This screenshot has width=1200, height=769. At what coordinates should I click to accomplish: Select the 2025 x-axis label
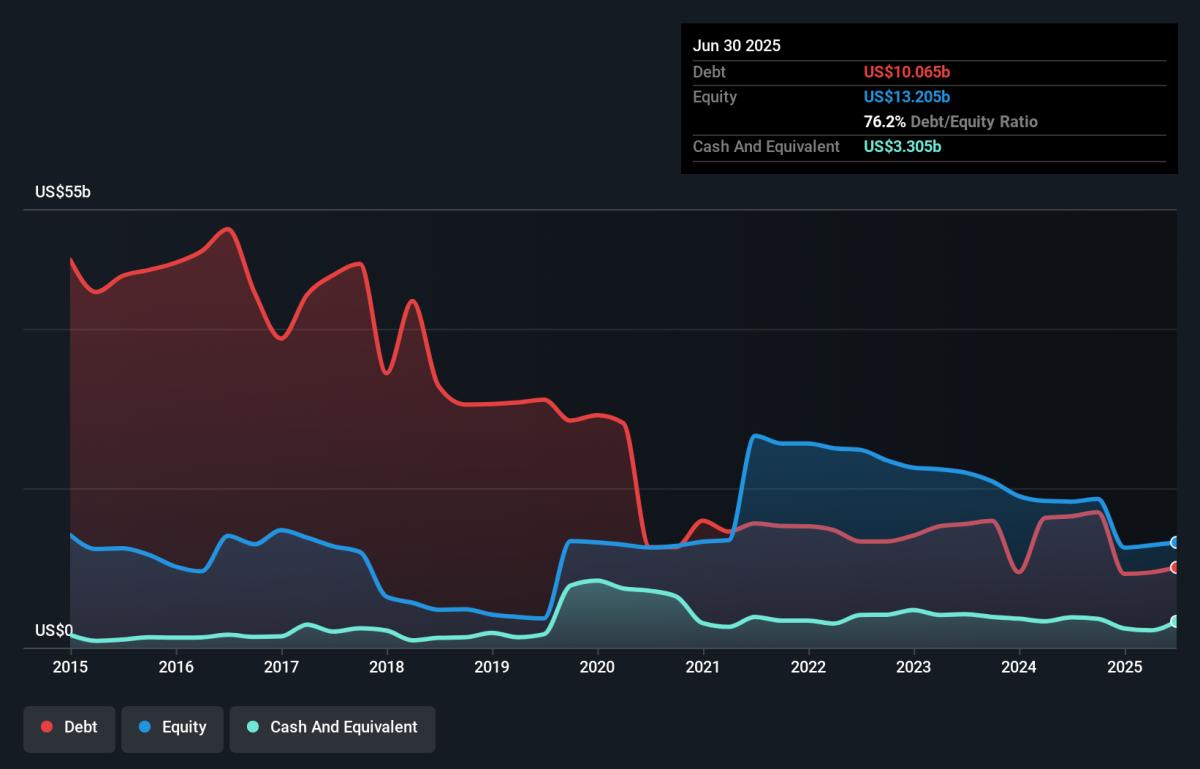[x=1124, y=667]
